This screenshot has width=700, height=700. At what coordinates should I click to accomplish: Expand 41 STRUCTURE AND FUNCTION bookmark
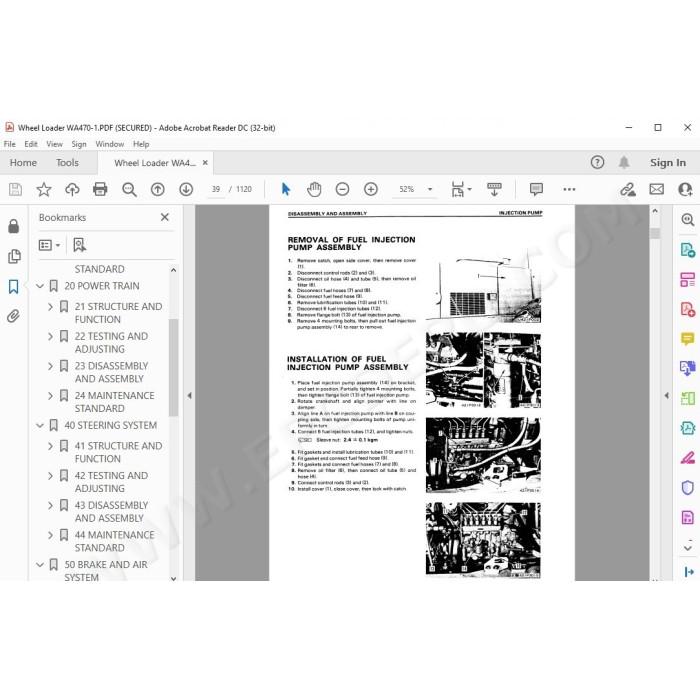point(50,446)
